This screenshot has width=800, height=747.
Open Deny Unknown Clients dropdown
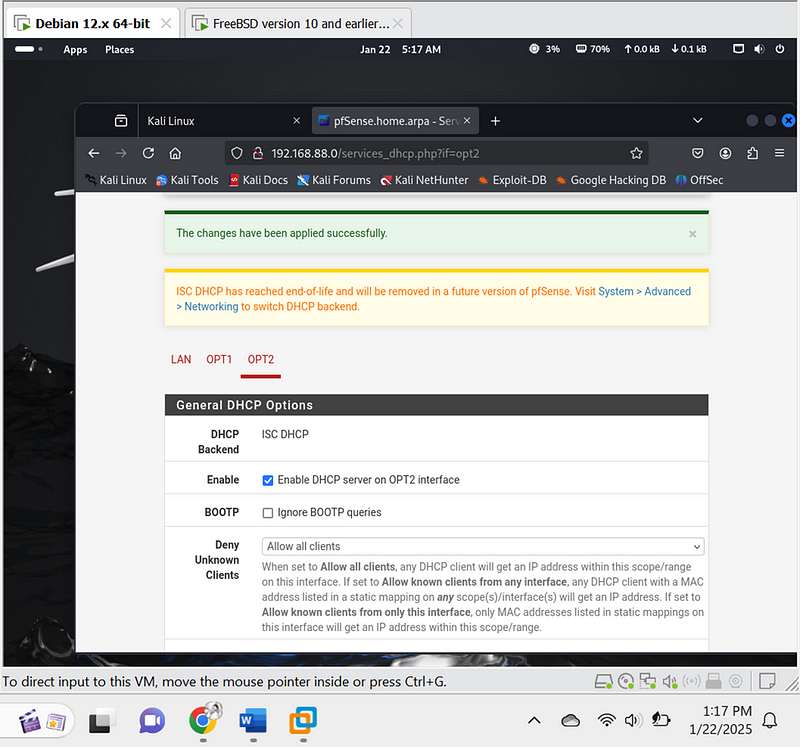[483, 546]
